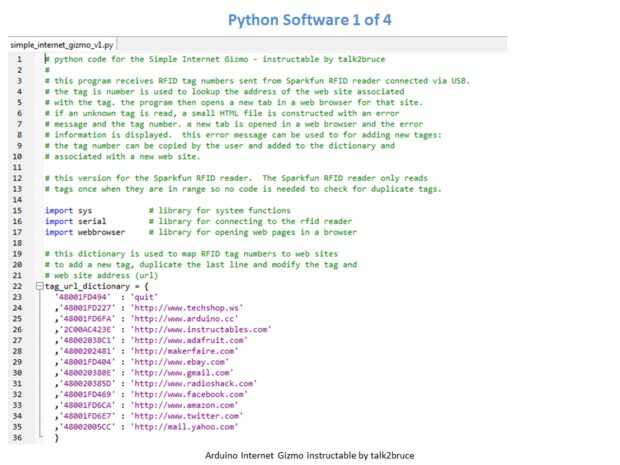Click line number 1 in the gutter
Viewport: 620px width, 465px height.
tap(18, 60)
